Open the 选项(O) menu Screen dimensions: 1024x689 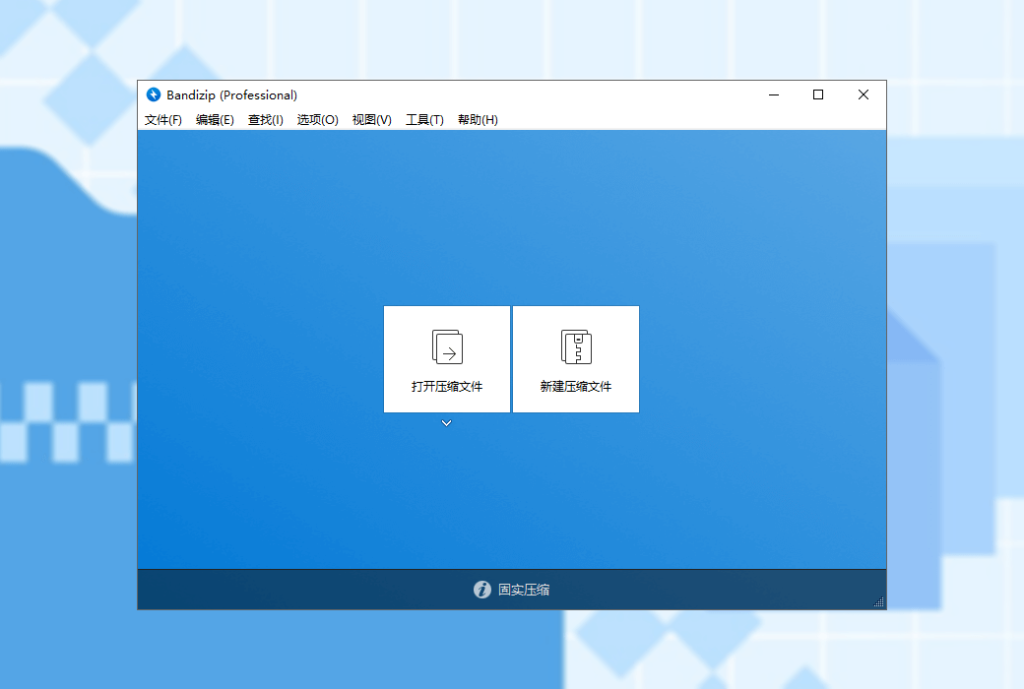318,120
